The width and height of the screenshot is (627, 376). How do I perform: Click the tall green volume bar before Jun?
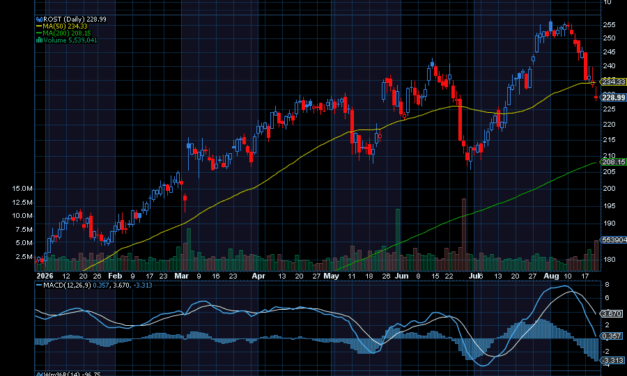(398, 240)
